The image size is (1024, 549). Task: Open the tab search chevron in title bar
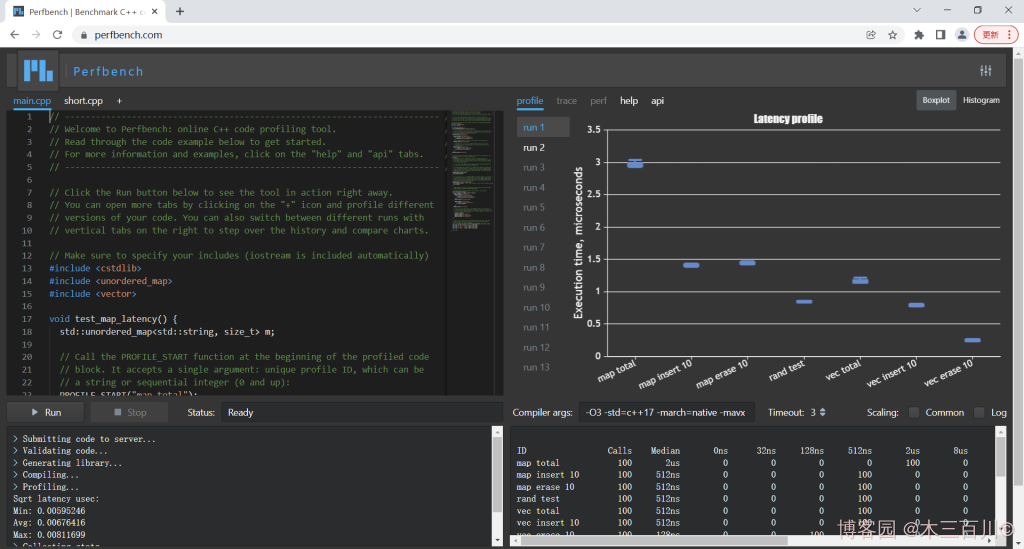[x=918, y=10]
